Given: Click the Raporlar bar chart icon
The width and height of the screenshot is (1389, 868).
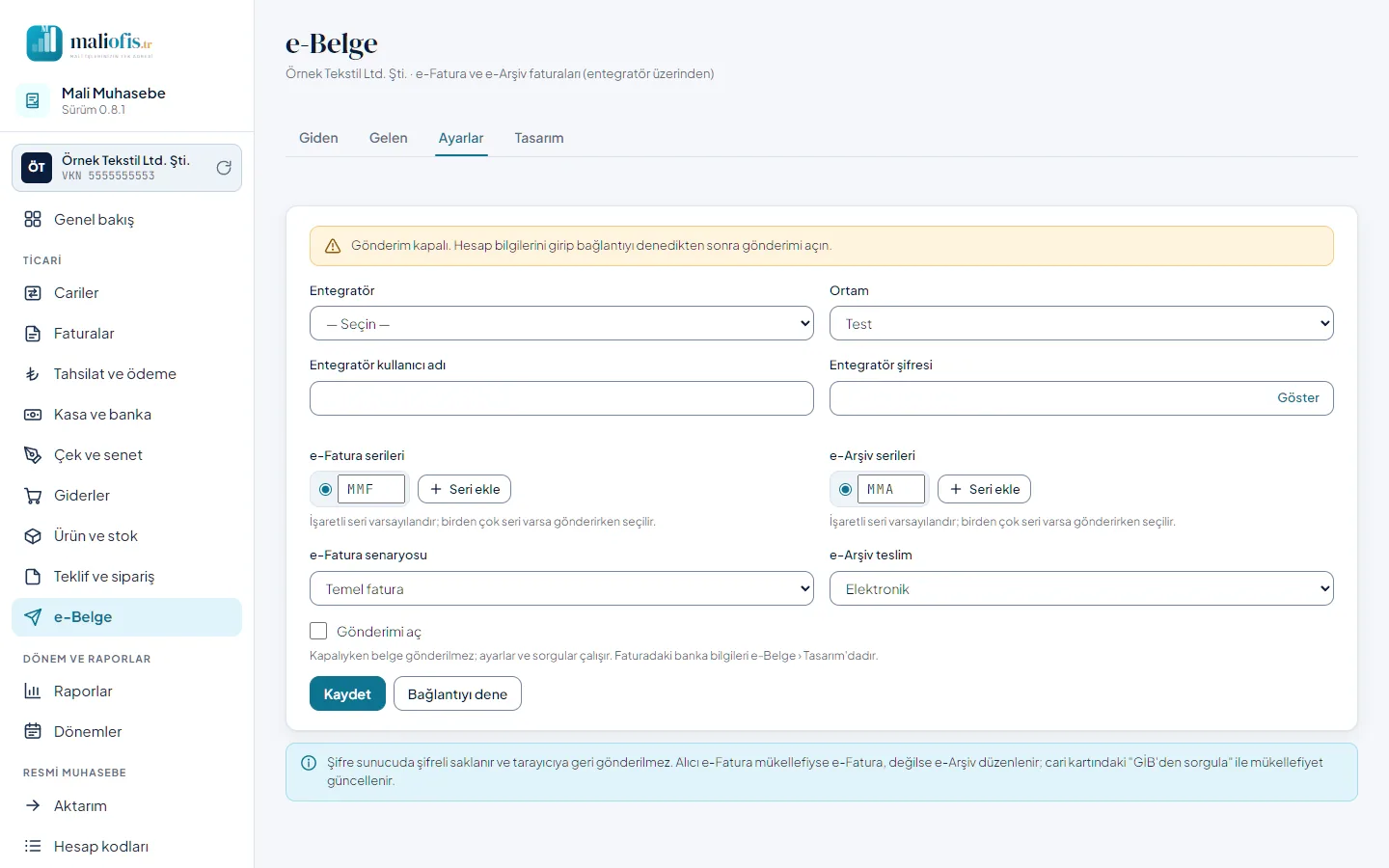Looking at the screenshot, I should coord(33,692).
